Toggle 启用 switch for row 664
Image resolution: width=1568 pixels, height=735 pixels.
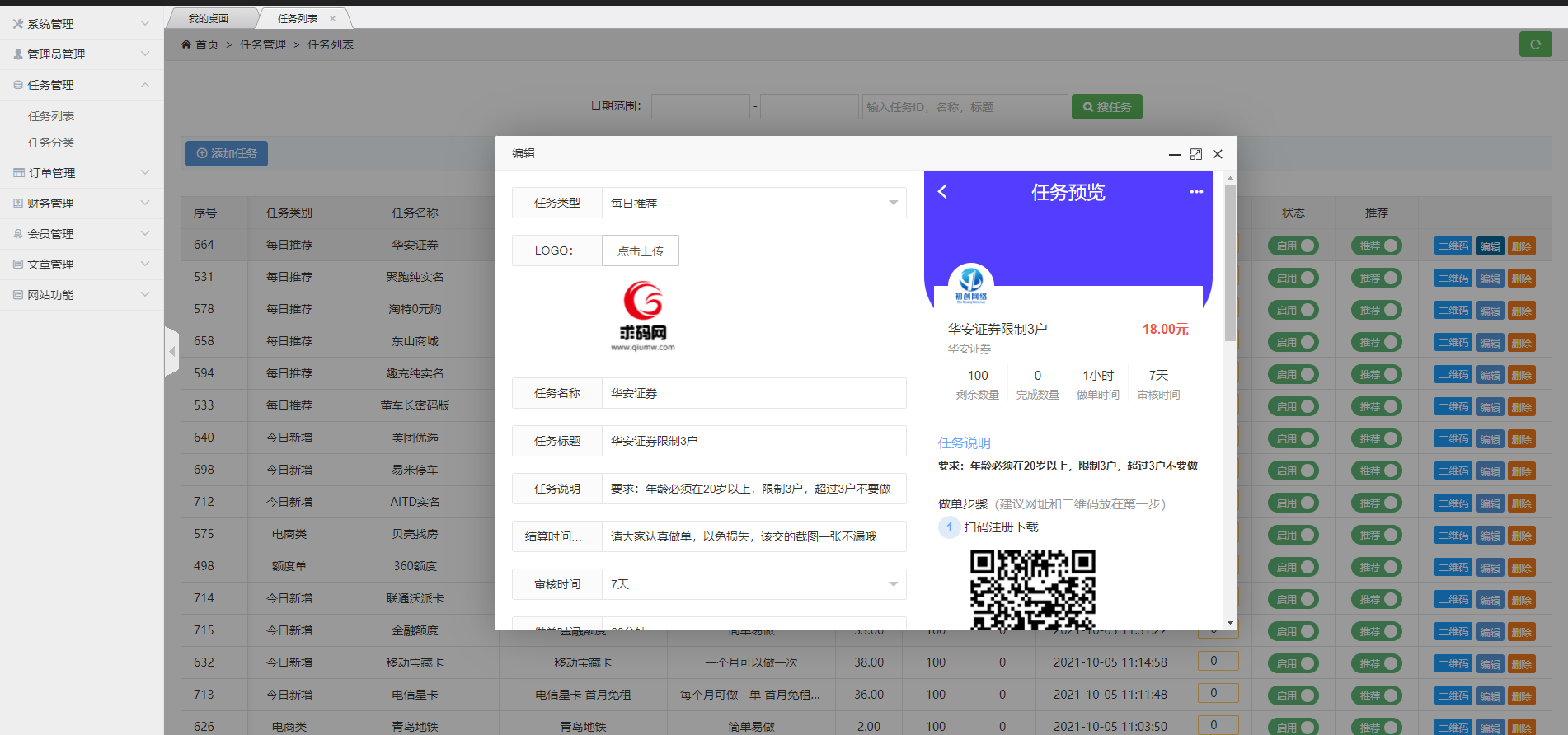click(1293, 246)
